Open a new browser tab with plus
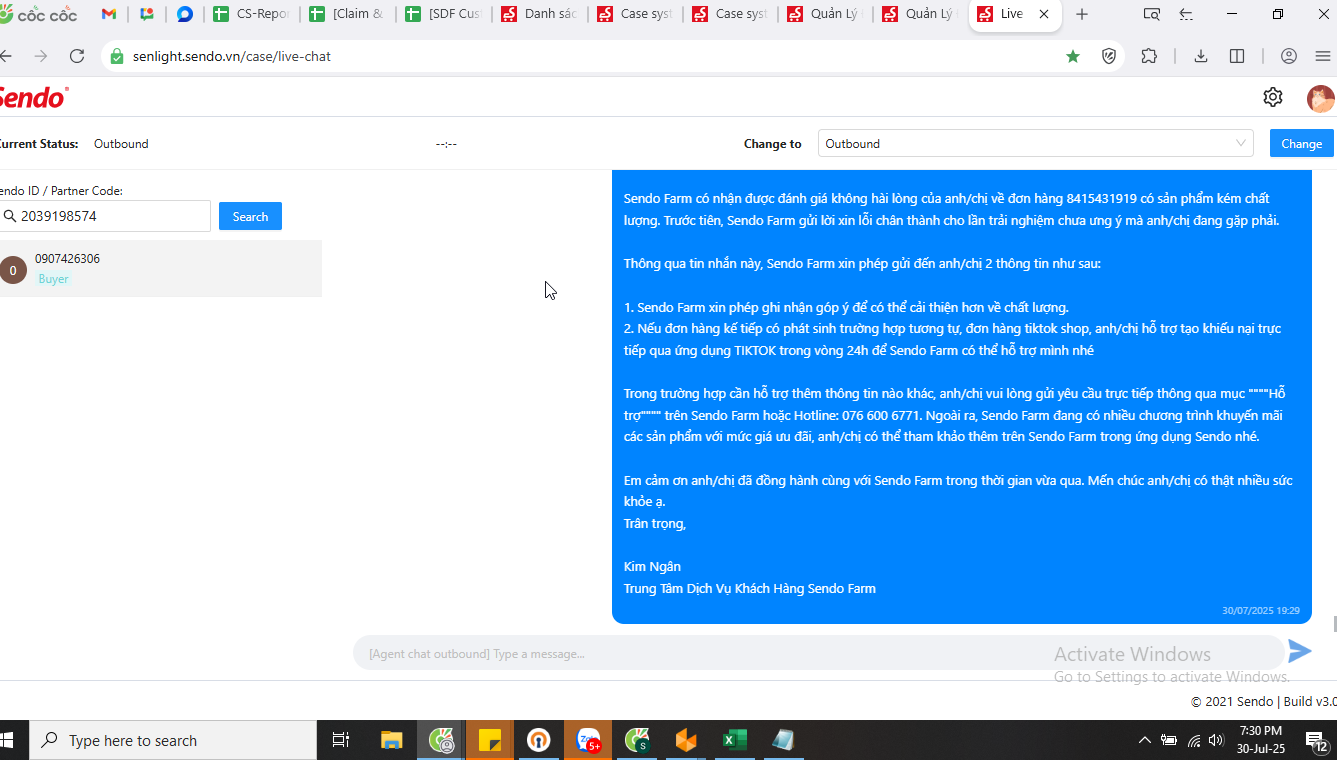The image size is (1337, 760). click(1082, 14)
